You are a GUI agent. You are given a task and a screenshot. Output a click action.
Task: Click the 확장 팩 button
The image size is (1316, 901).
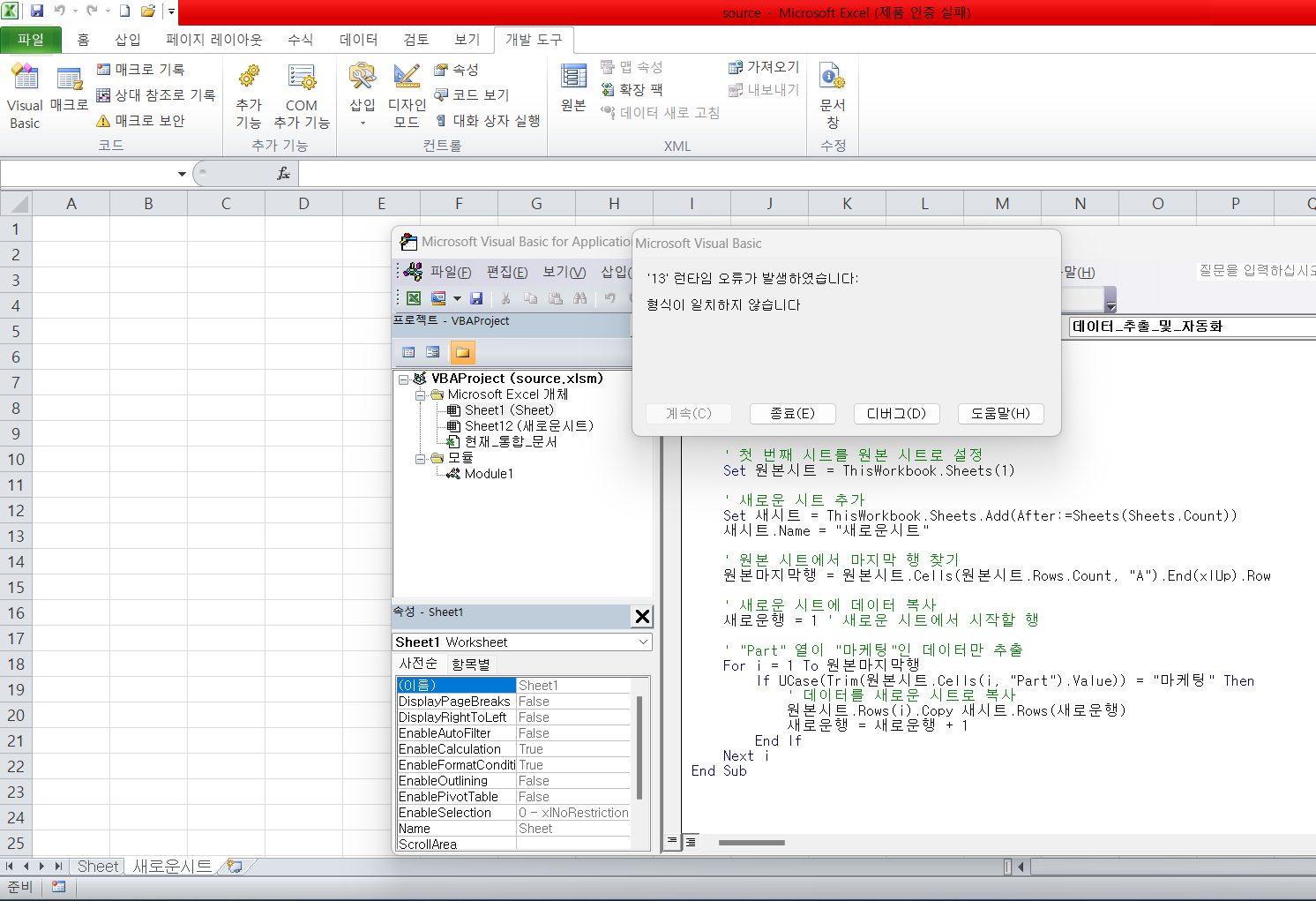pos(632,89)
